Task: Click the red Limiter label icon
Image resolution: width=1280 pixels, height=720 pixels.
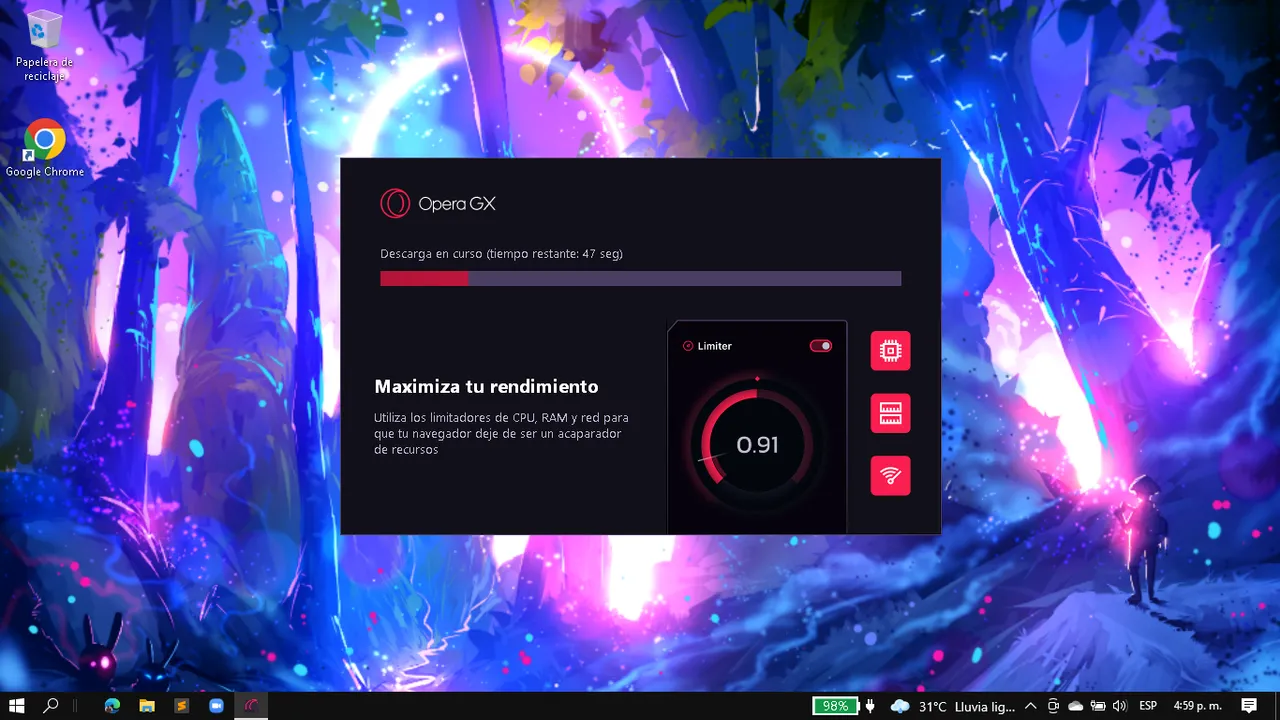Action: point(688,346)
